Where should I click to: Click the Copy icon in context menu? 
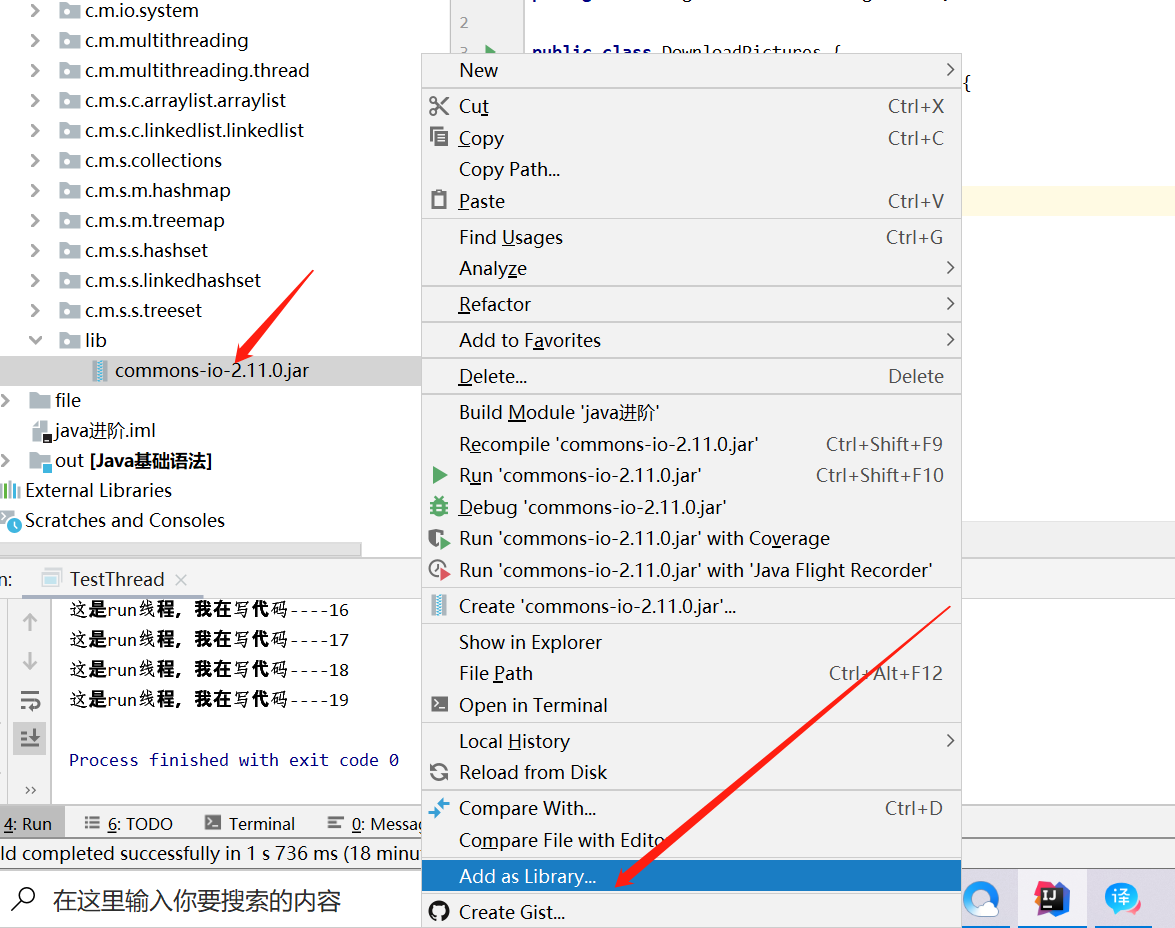point(439,137)
